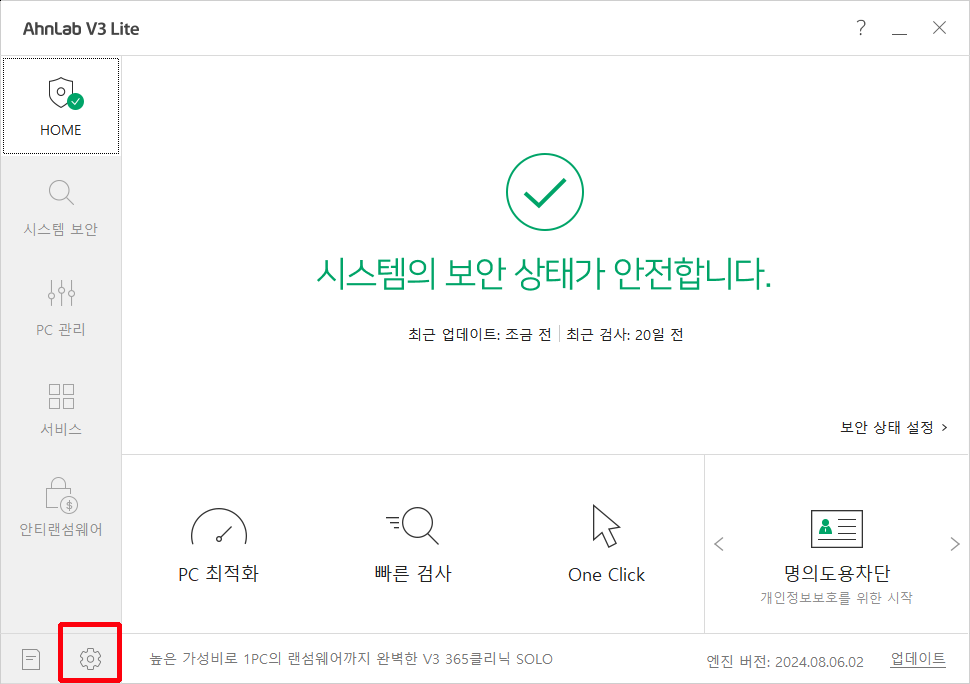Click the 최근 업데이트: 조금 전 text
Image resolution: width=970 pixels, height=684 pixels.
point(479,335)
